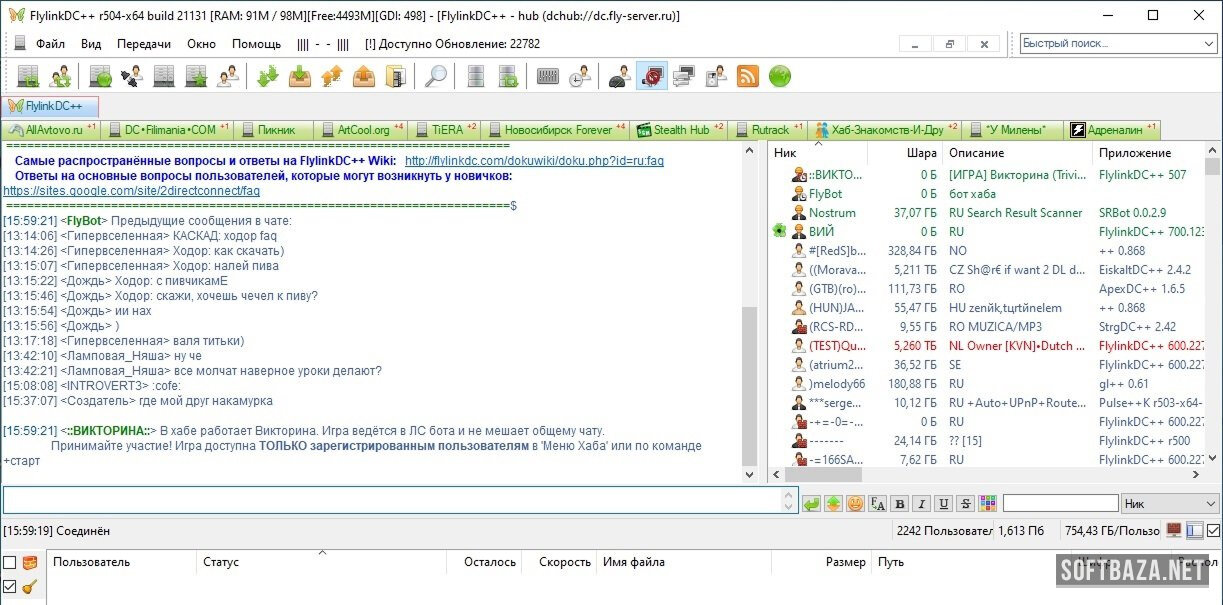This screenshot has width=1223, height=605.
Task: Send message with the green return arrow
Action: [811, 503]
